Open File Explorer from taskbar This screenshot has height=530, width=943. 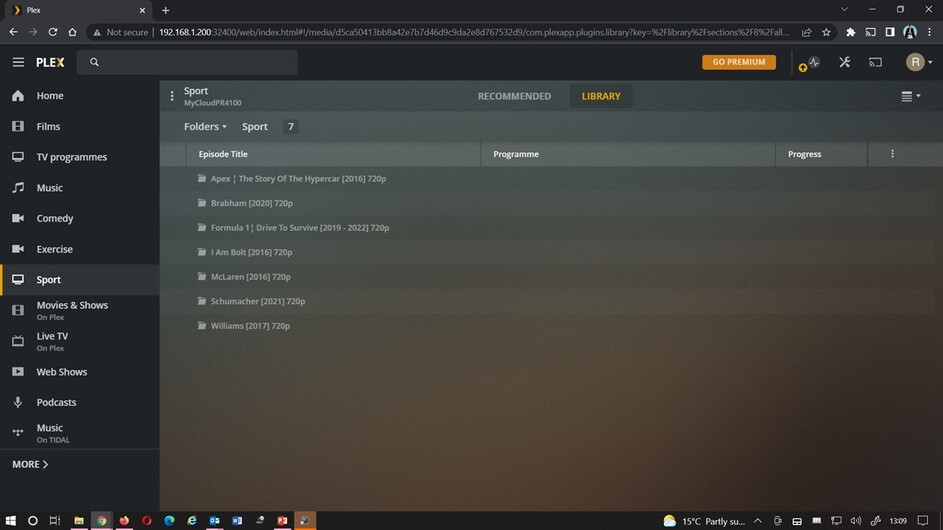(x=79, y=520)
